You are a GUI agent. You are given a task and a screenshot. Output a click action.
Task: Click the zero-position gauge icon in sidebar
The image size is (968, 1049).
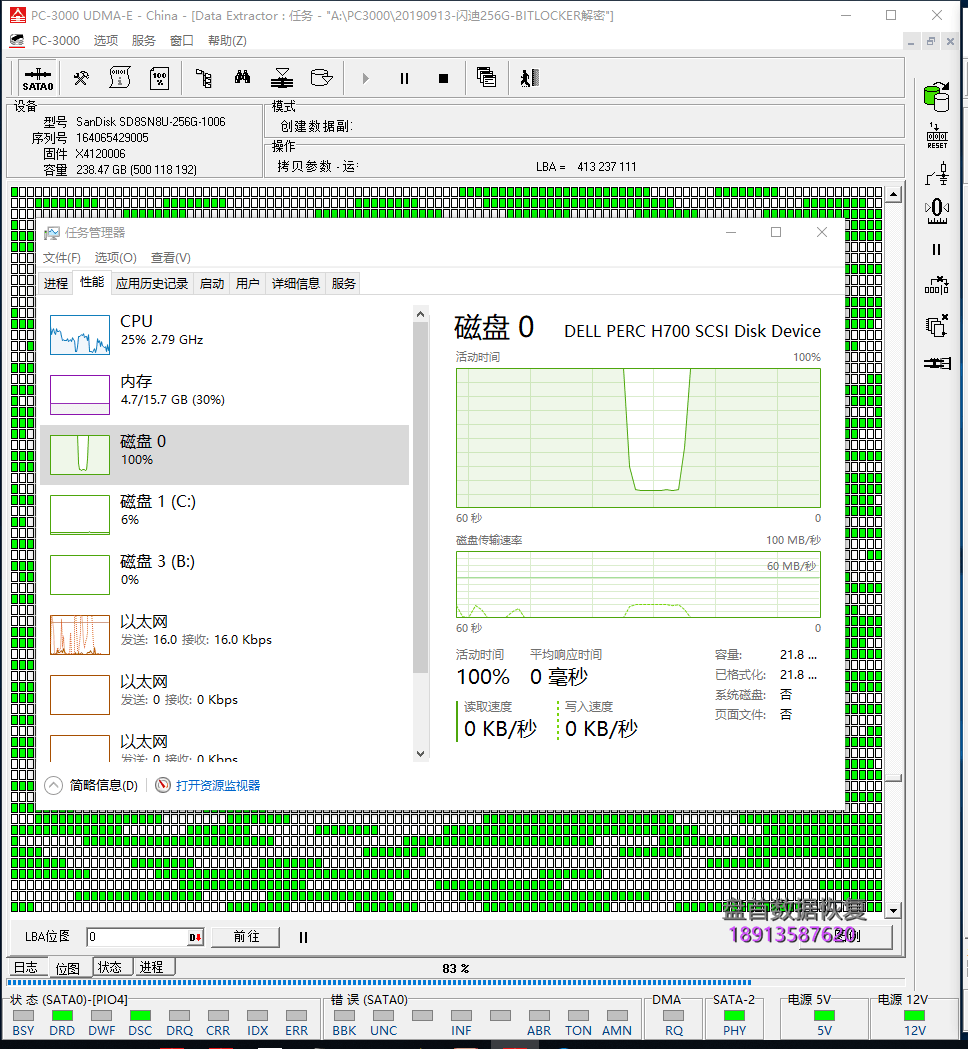(937, 211)
